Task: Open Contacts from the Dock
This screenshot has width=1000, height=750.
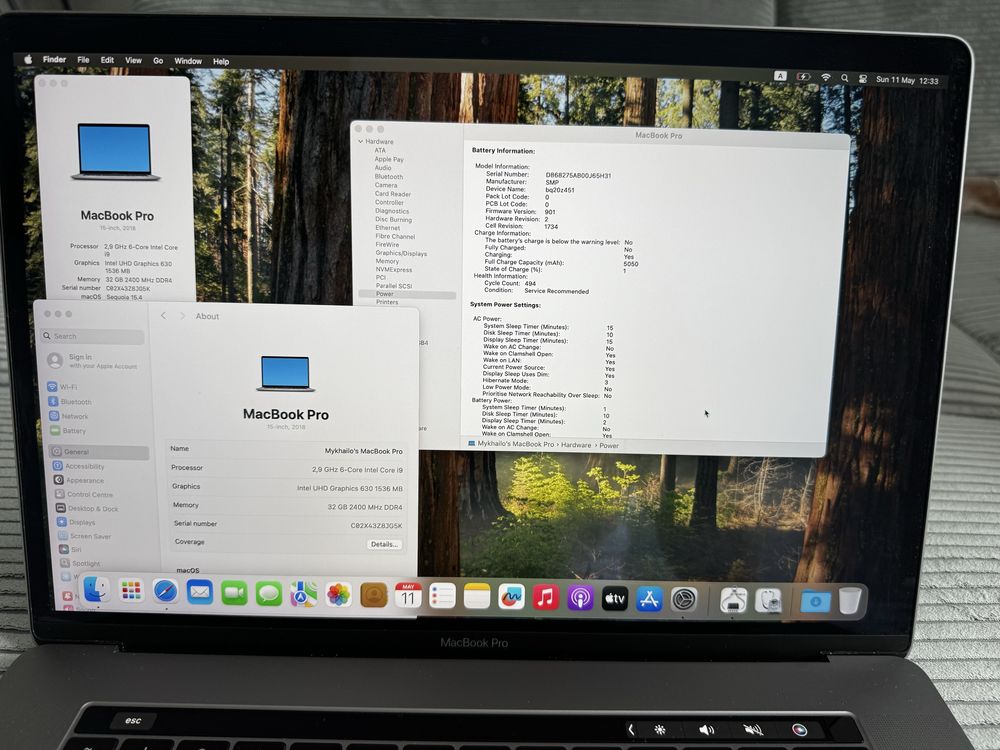Action: (374, 596)
